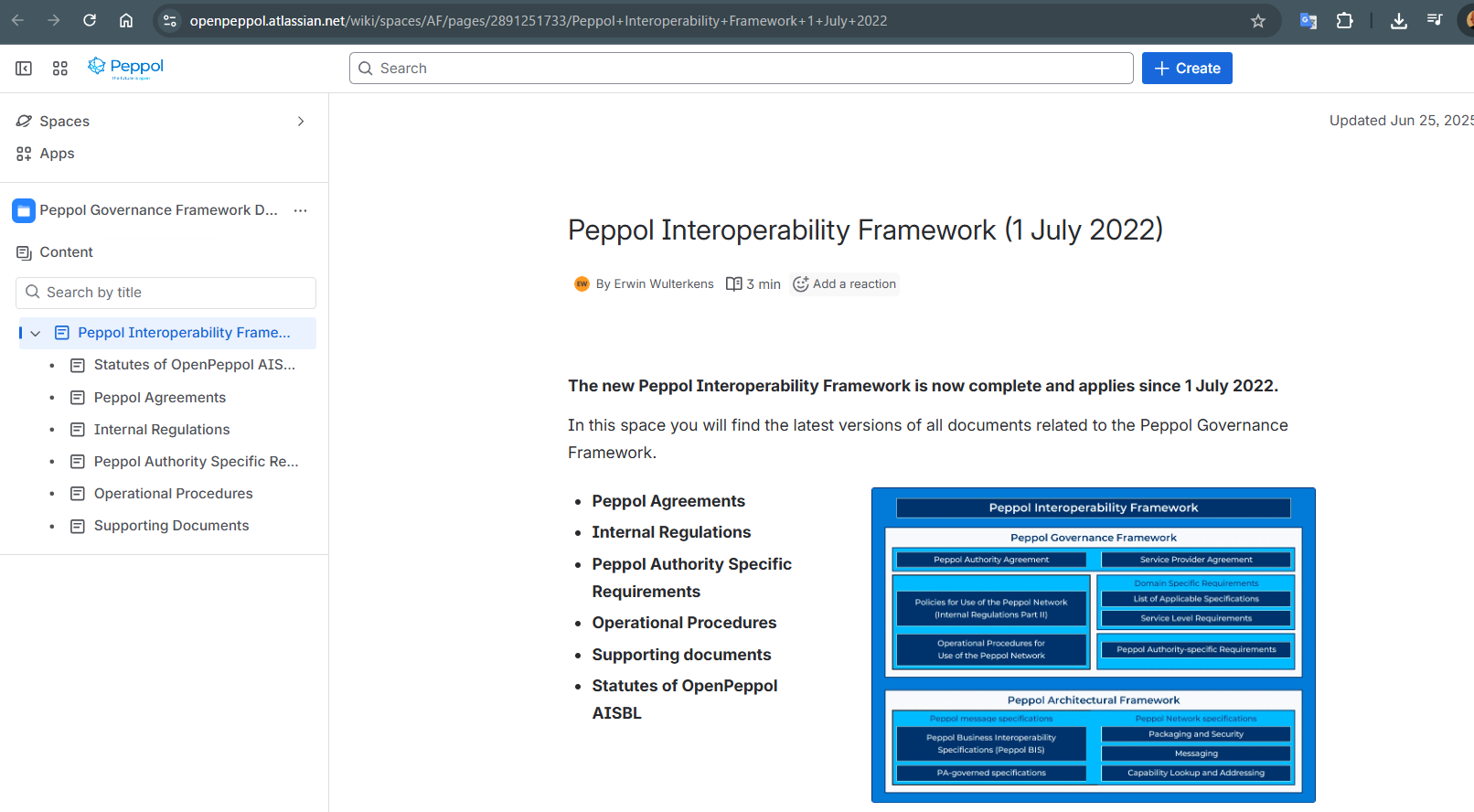Screen dimensions: 1474x812
Task: Click Supporting documents bullet in page body
Action: click(681, 655)
